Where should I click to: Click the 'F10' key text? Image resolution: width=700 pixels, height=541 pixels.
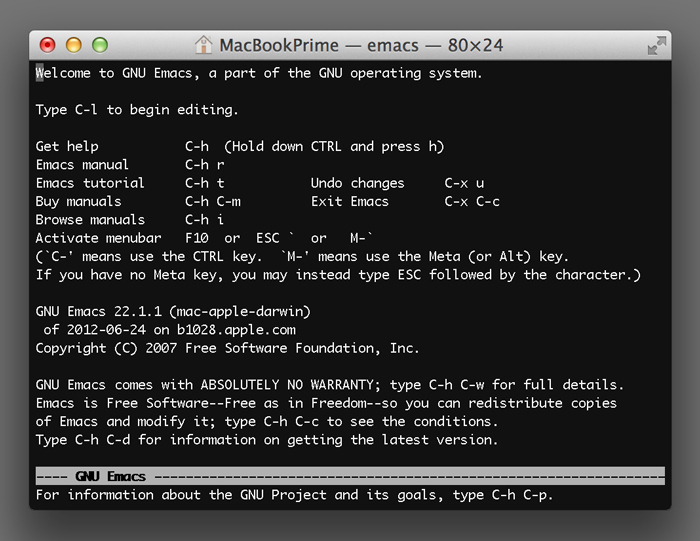click(x=196, y=238)
